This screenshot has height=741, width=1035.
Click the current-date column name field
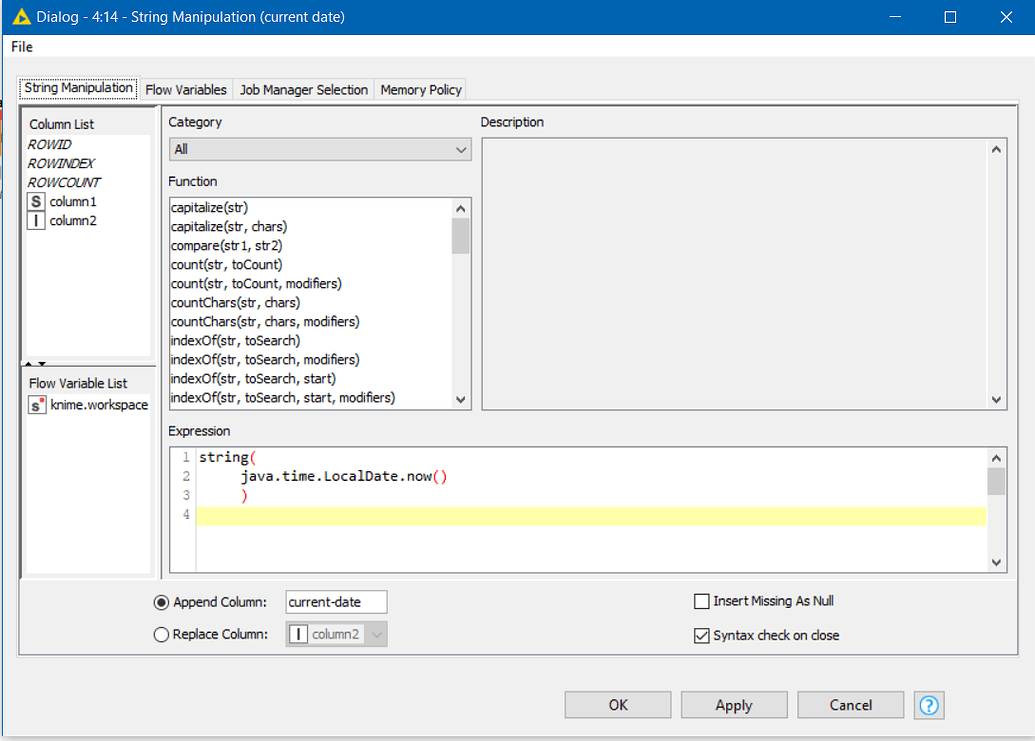(x=335, y=601)
